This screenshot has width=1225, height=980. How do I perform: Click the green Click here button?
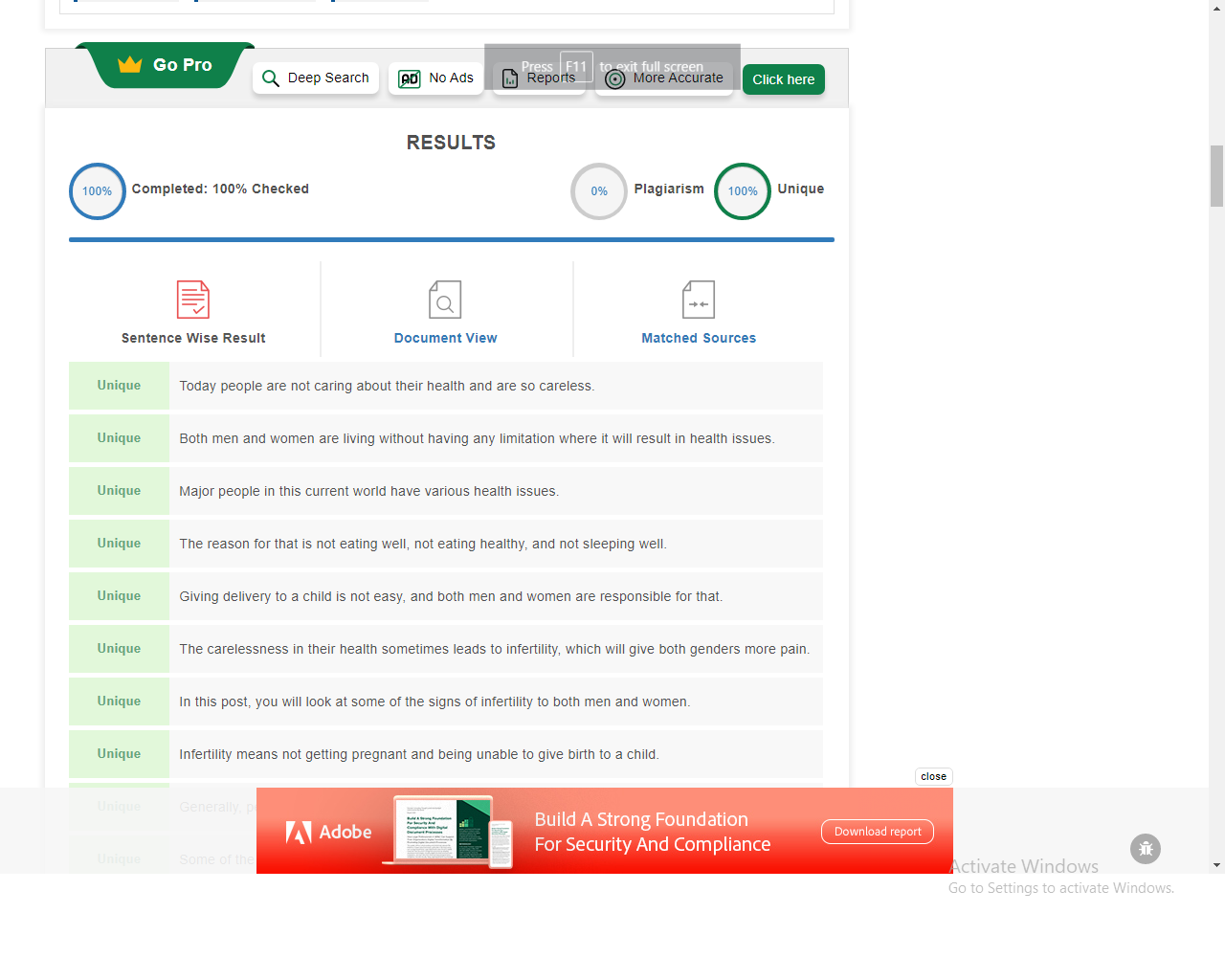784,79
